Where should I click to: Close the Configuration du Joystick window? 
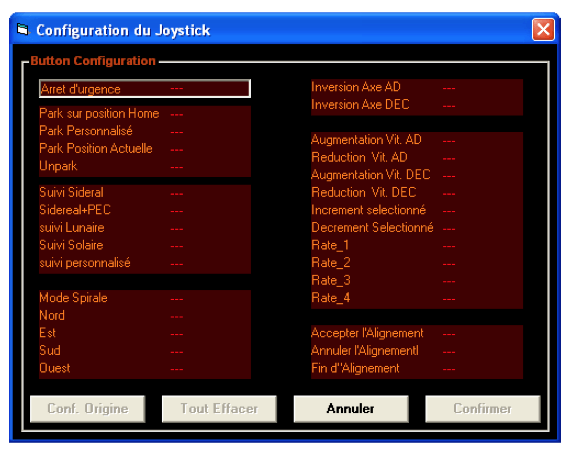pos(543,29)
